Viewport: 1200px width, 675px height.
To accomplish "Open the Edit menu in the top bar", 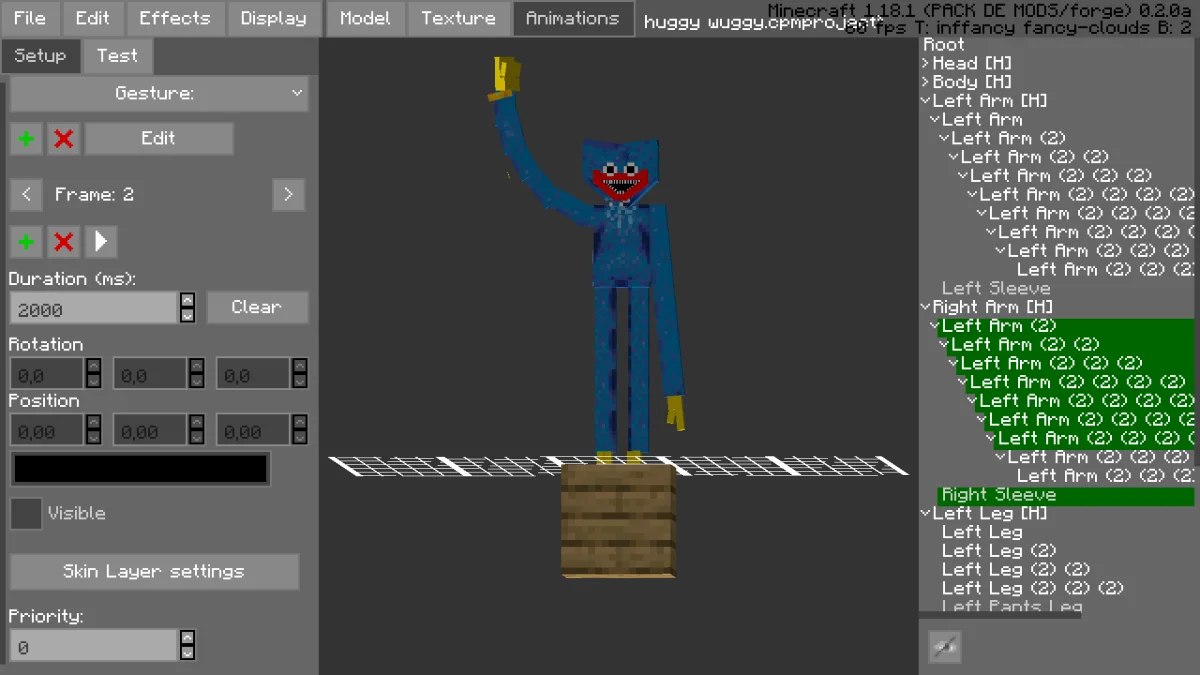I will tap(93, 18).
